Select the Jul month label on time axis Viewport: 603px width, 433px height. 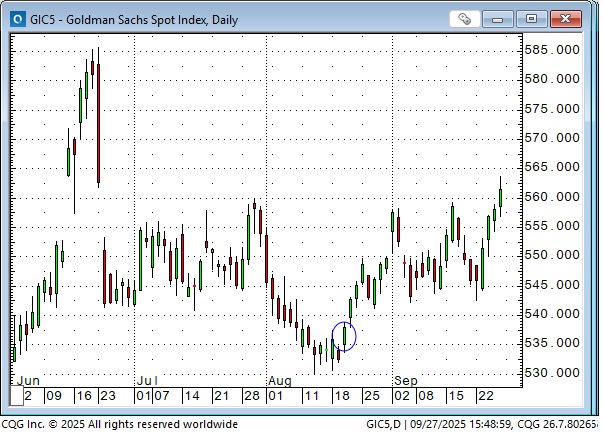(146, 381)
